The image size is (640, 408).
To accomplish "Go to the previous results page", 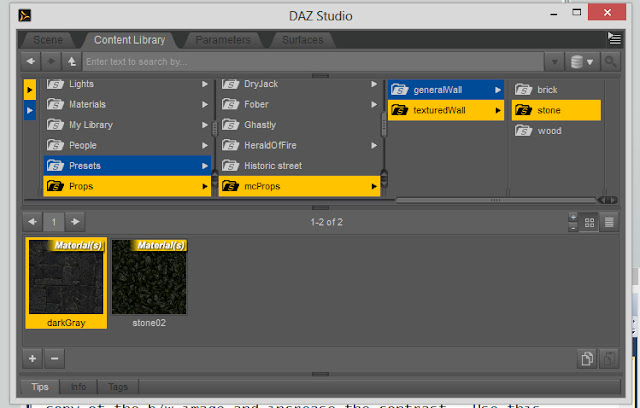I will pos(32,222).
